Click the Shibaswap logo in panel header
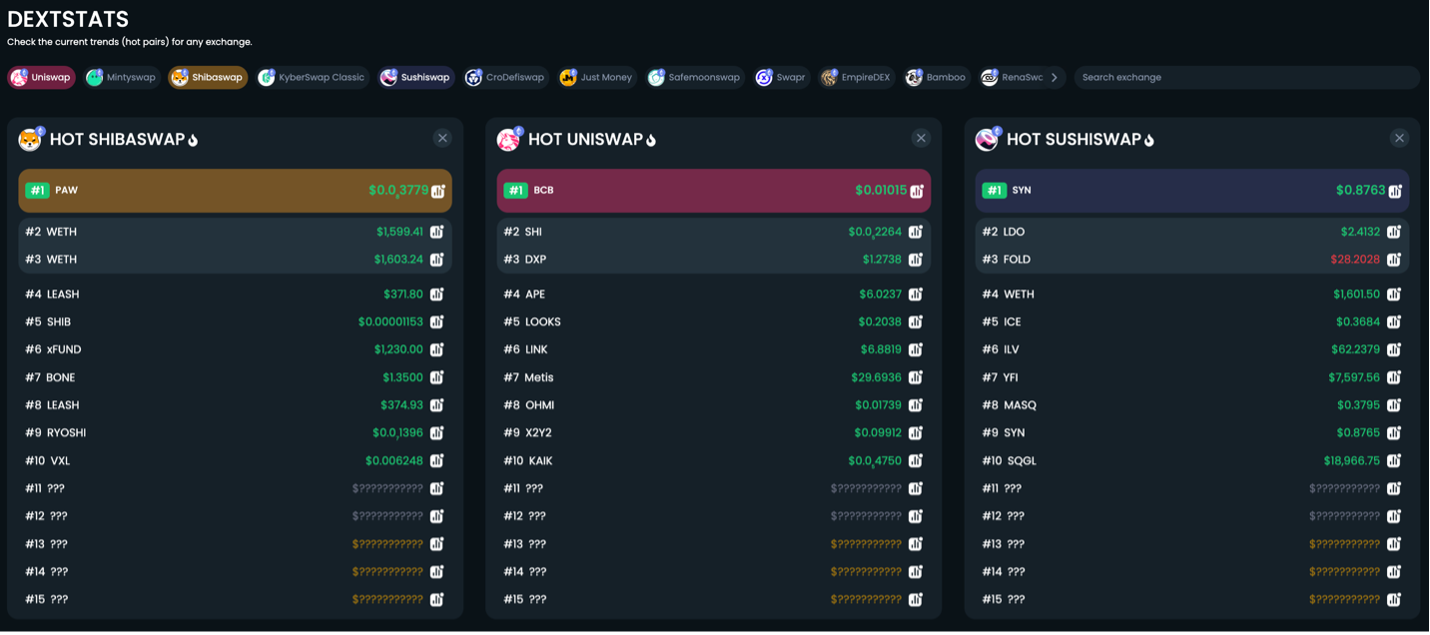 click(x=31, y=139)
